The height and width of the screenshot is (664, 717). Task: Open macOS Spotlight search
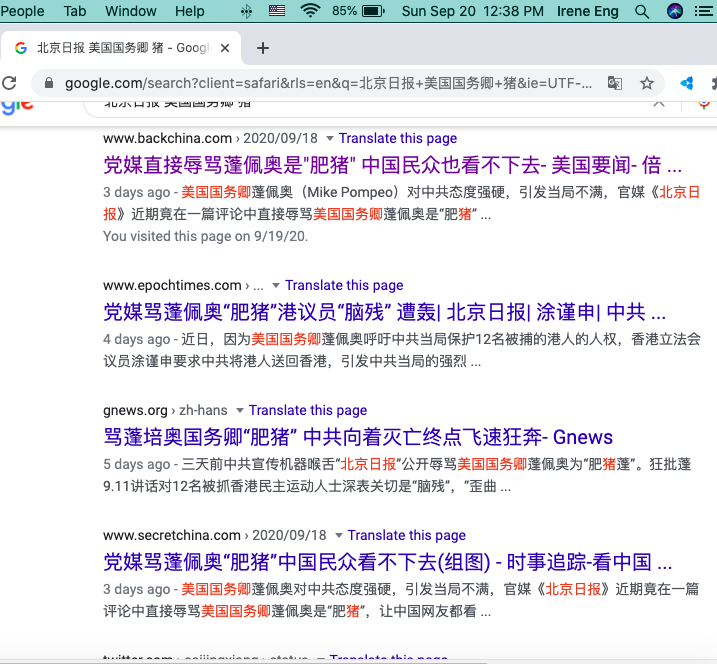642,11
